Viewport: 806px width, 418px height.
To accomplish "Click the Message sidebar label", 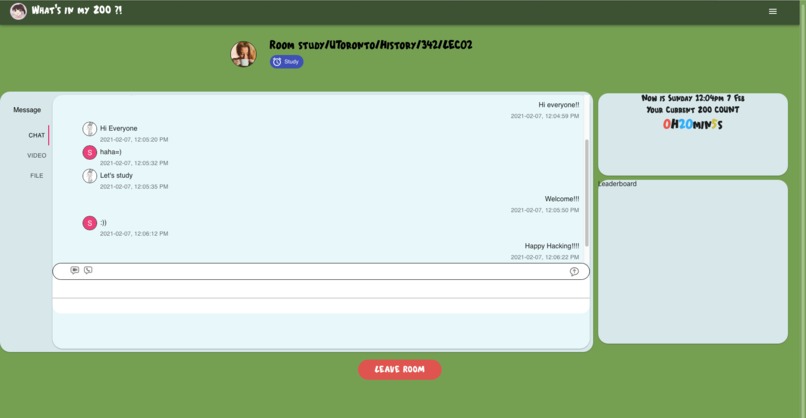I will tap(27, 110).
